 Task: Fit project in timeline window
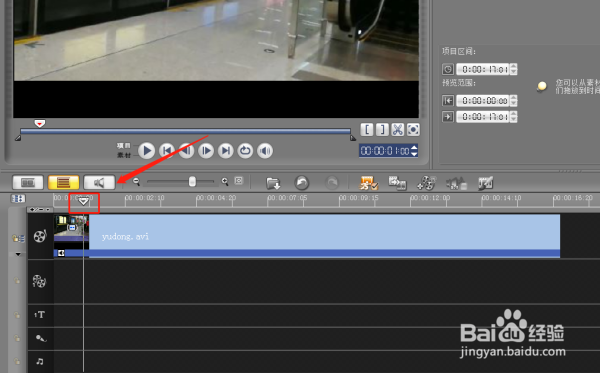(239, 181)
